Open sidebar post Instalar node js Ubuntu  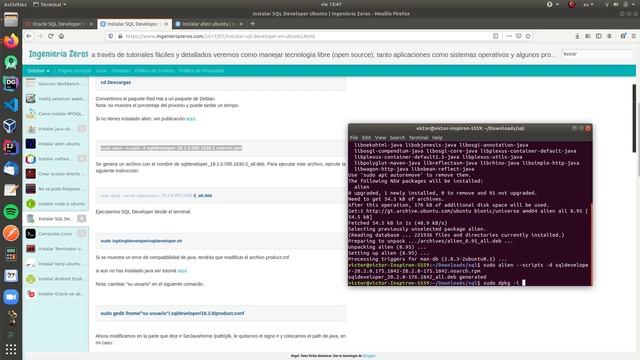56,204
